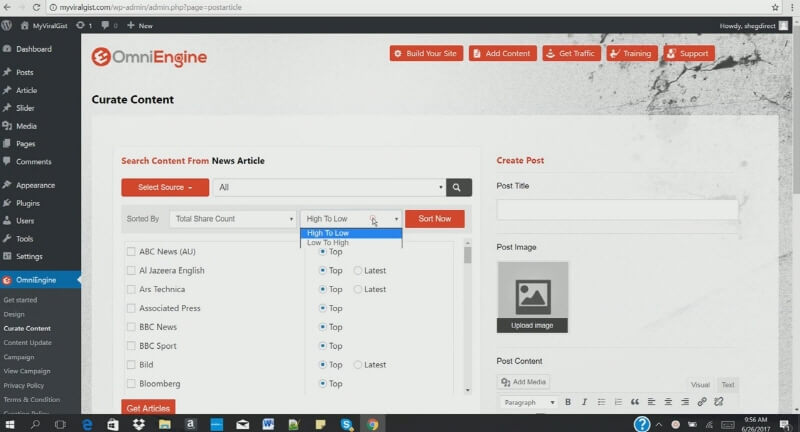Click into the Post Title field
Screen dimensions: 800x432
tap(617, 209)
